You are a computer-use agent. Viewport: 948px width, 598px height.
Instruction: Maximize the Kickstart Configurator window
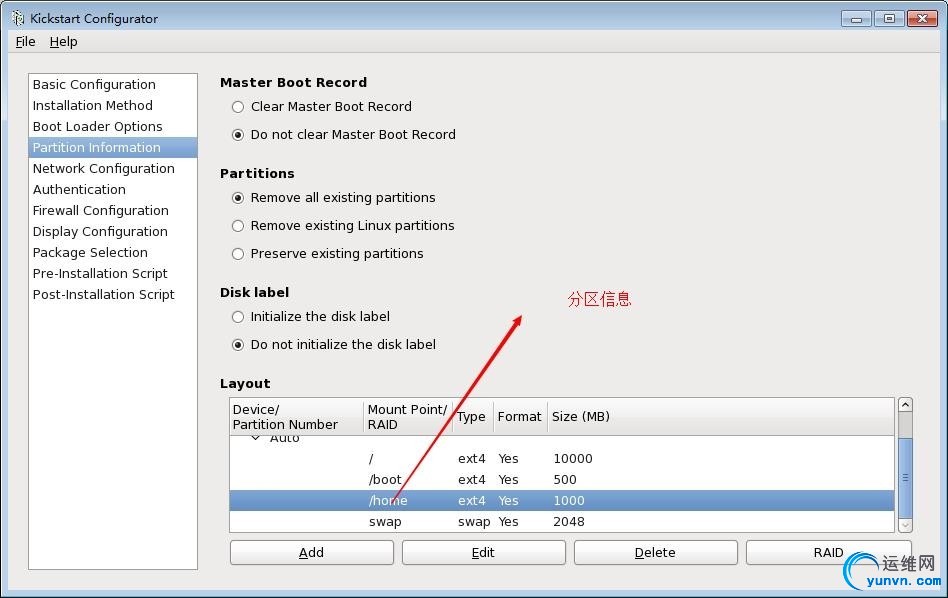click(x=889, y=19)
